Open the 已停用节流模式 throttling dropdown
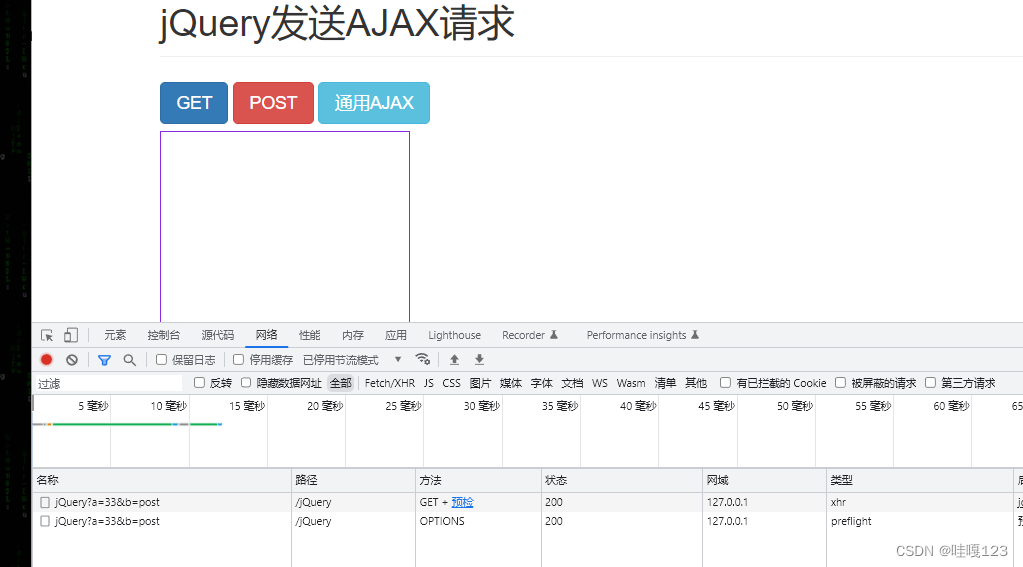This screenshot has height=567, width=1023. point(352,360)
